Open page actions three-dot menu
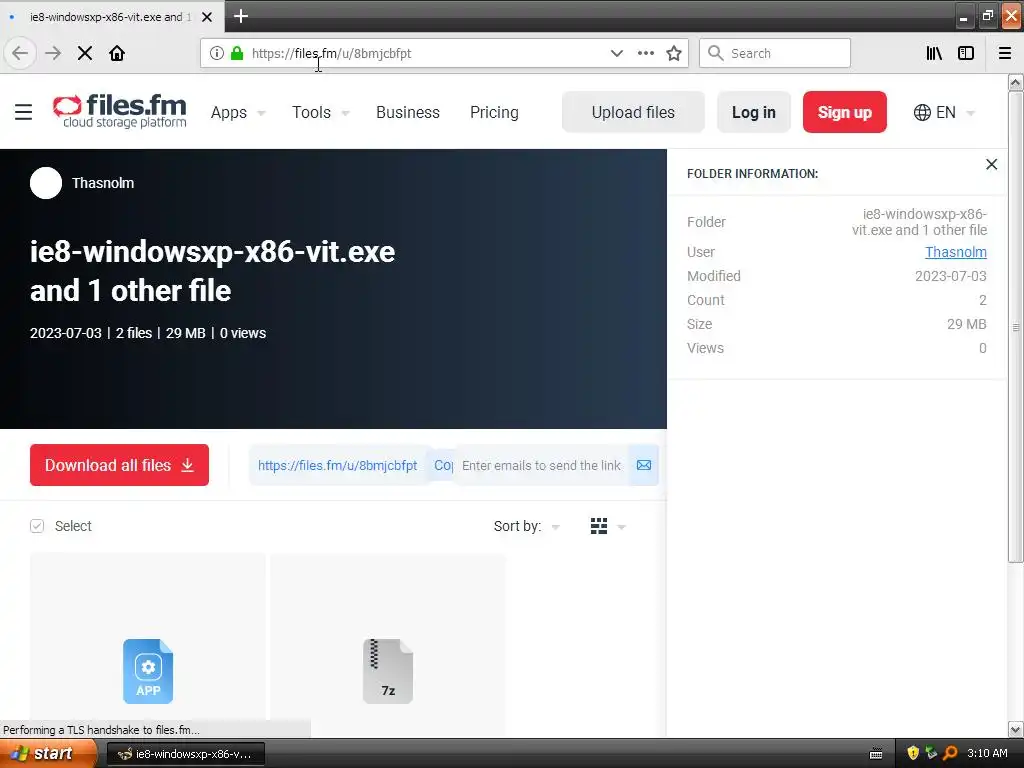Viewport: 1024px width, 768px height. pyautogui.click(x=646, y=53)
